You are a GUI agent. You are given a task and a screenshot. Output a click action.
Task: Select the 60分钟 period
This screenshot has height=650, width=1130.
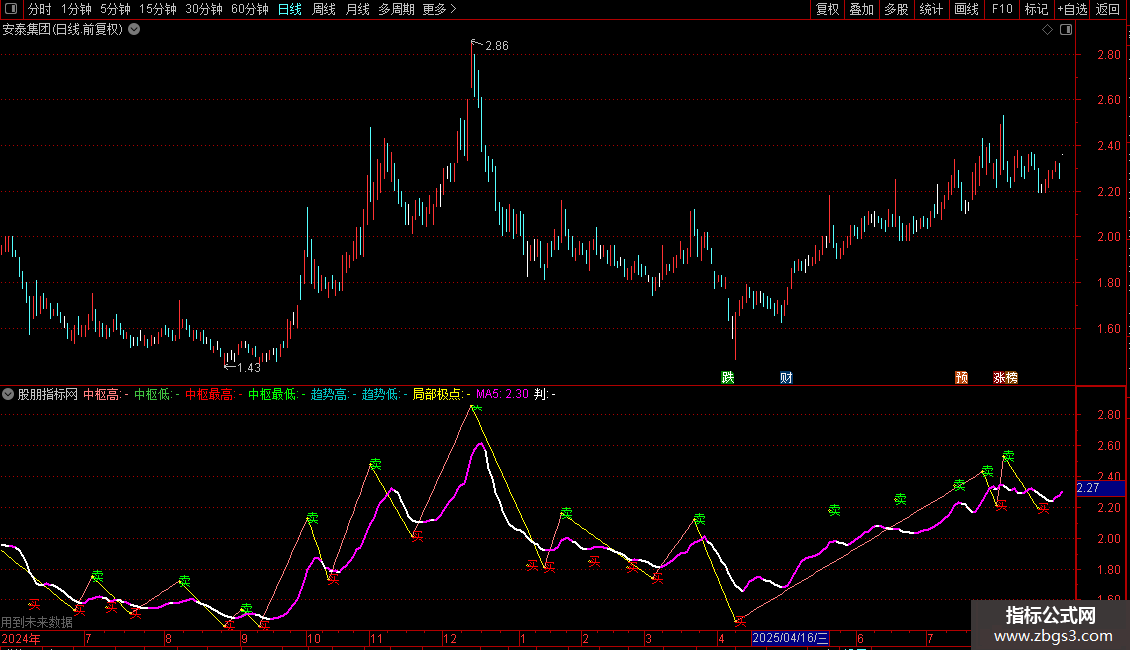250,9
